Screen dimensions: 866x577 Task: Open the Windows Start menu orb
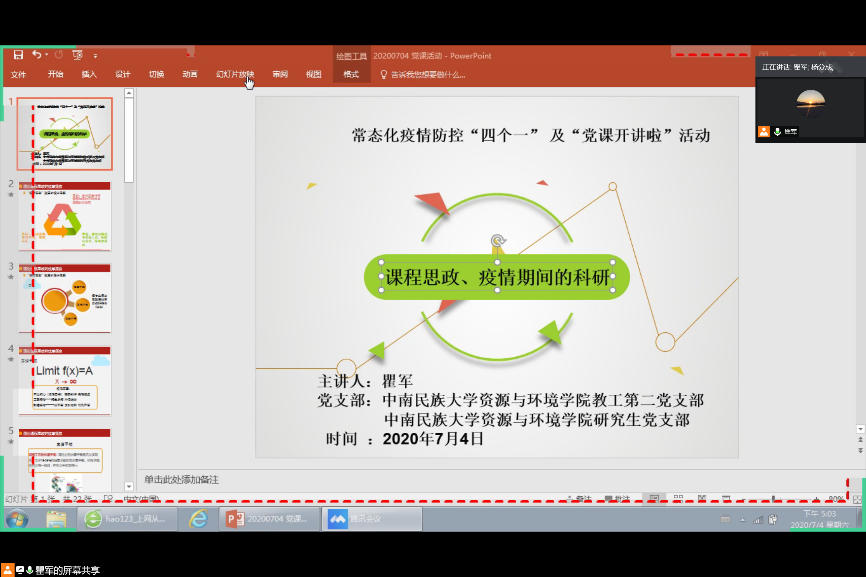coord(17,519)
